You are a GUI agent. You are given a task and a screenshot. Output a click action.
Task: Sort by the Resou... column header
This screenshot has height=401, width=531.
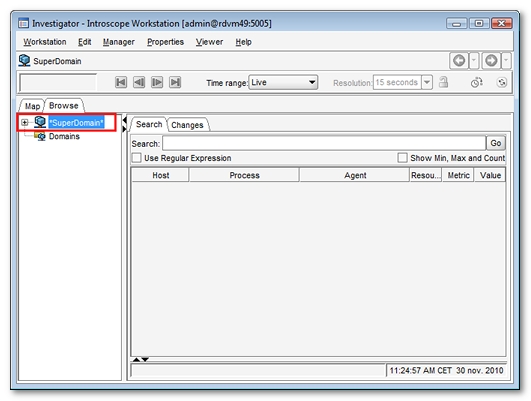point(426,175)
